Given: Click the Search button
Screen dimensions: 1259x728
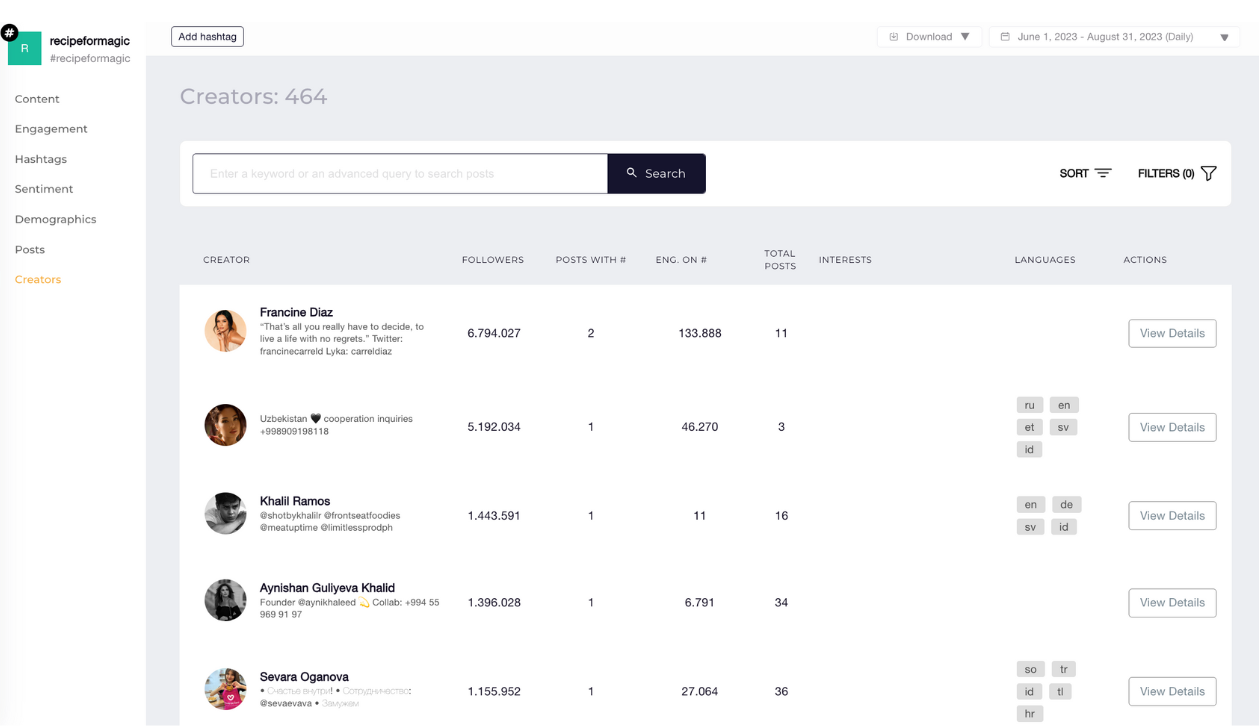Looking at the screenshot, I should pos(656,173).
